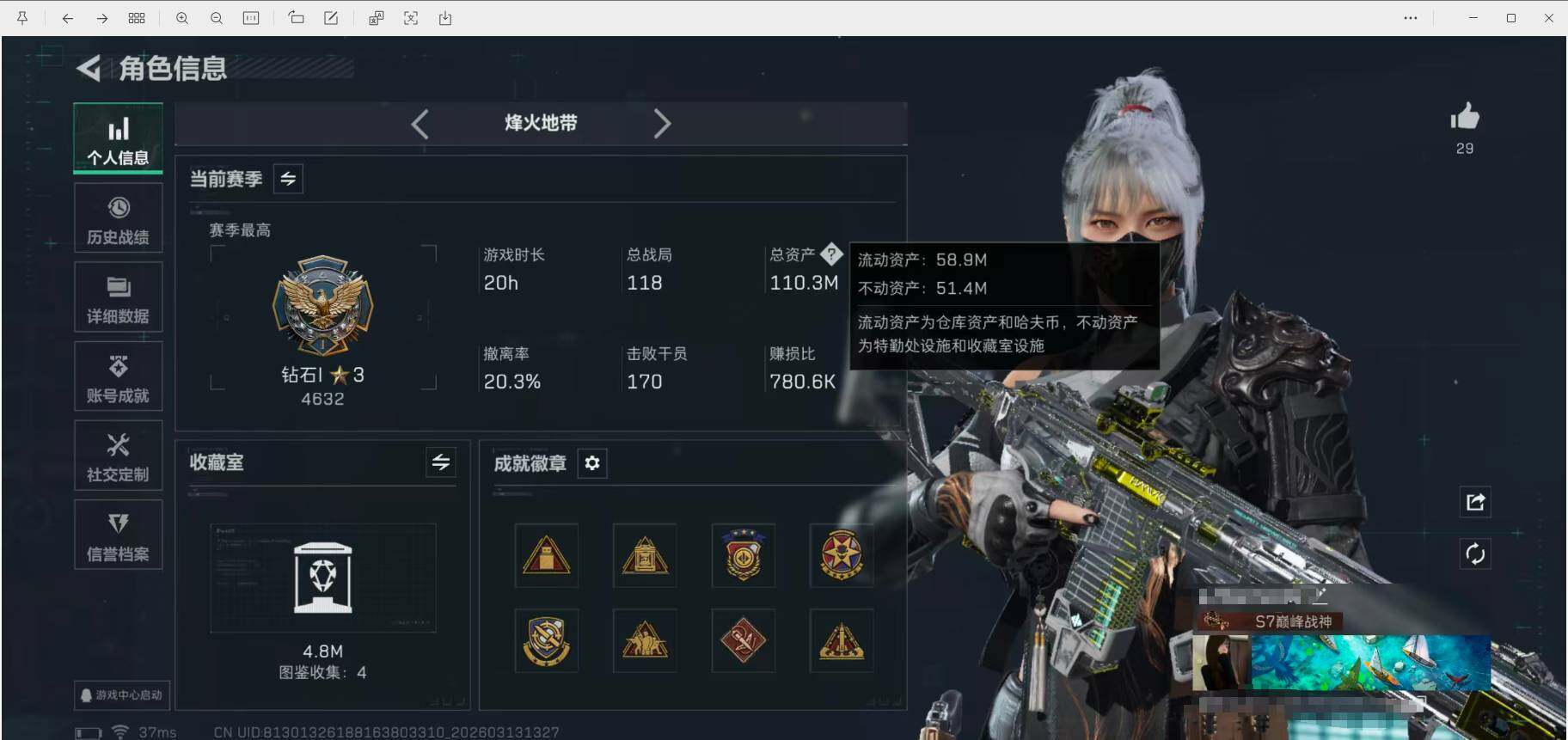
Task: Open the 个人信息 sidebar tab
Action: 118,138
